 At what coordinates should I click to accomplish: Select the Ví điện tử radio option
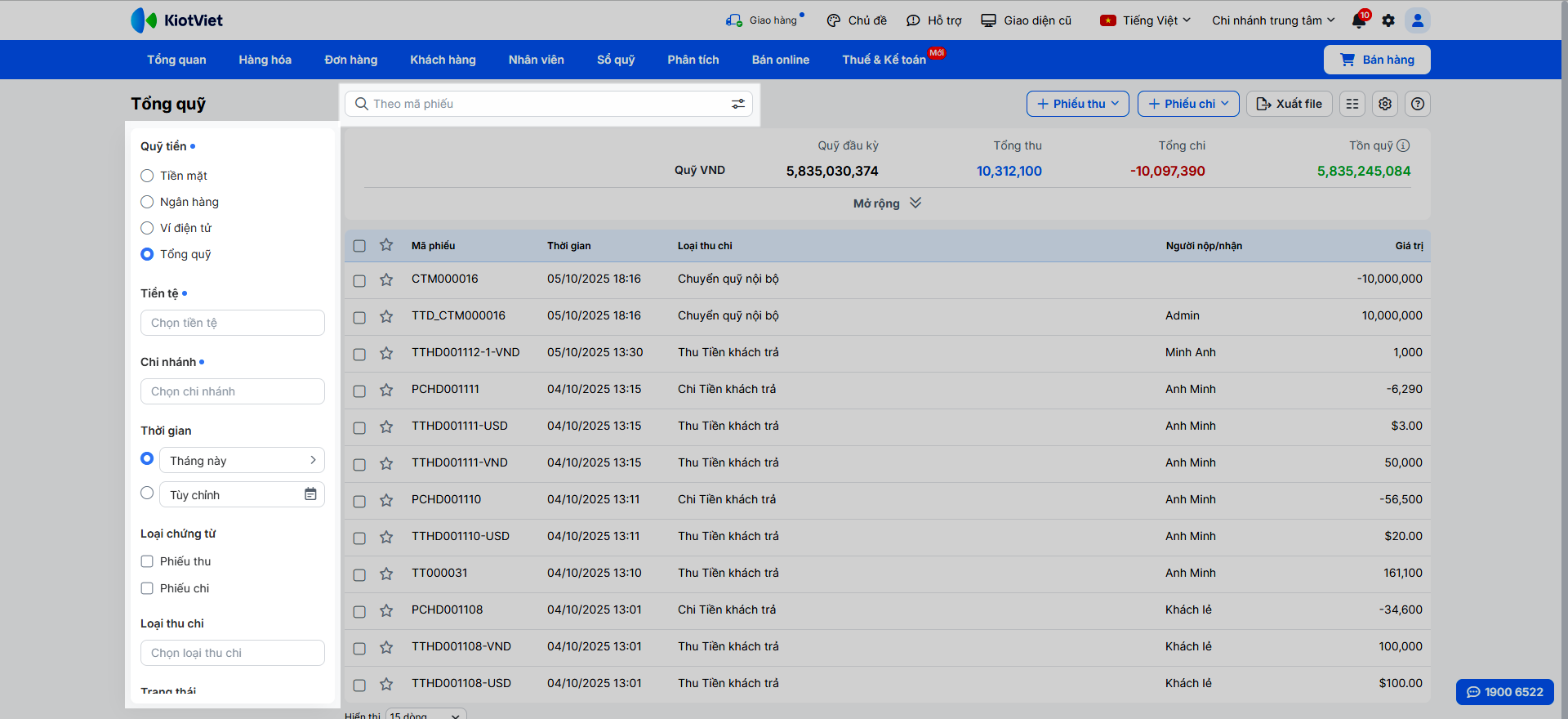tap(147, 228)
